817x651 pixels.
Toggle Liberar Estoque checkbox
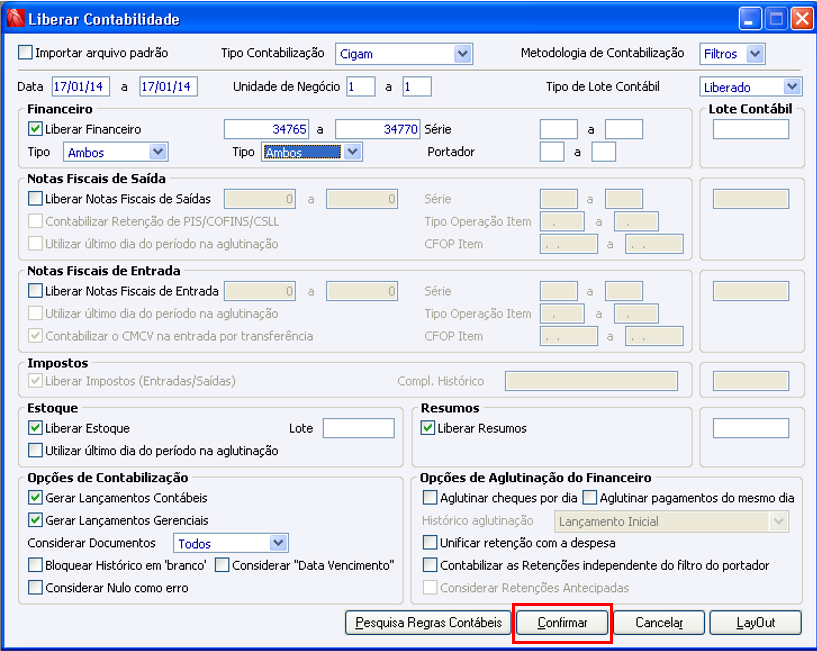click(35, 428)
